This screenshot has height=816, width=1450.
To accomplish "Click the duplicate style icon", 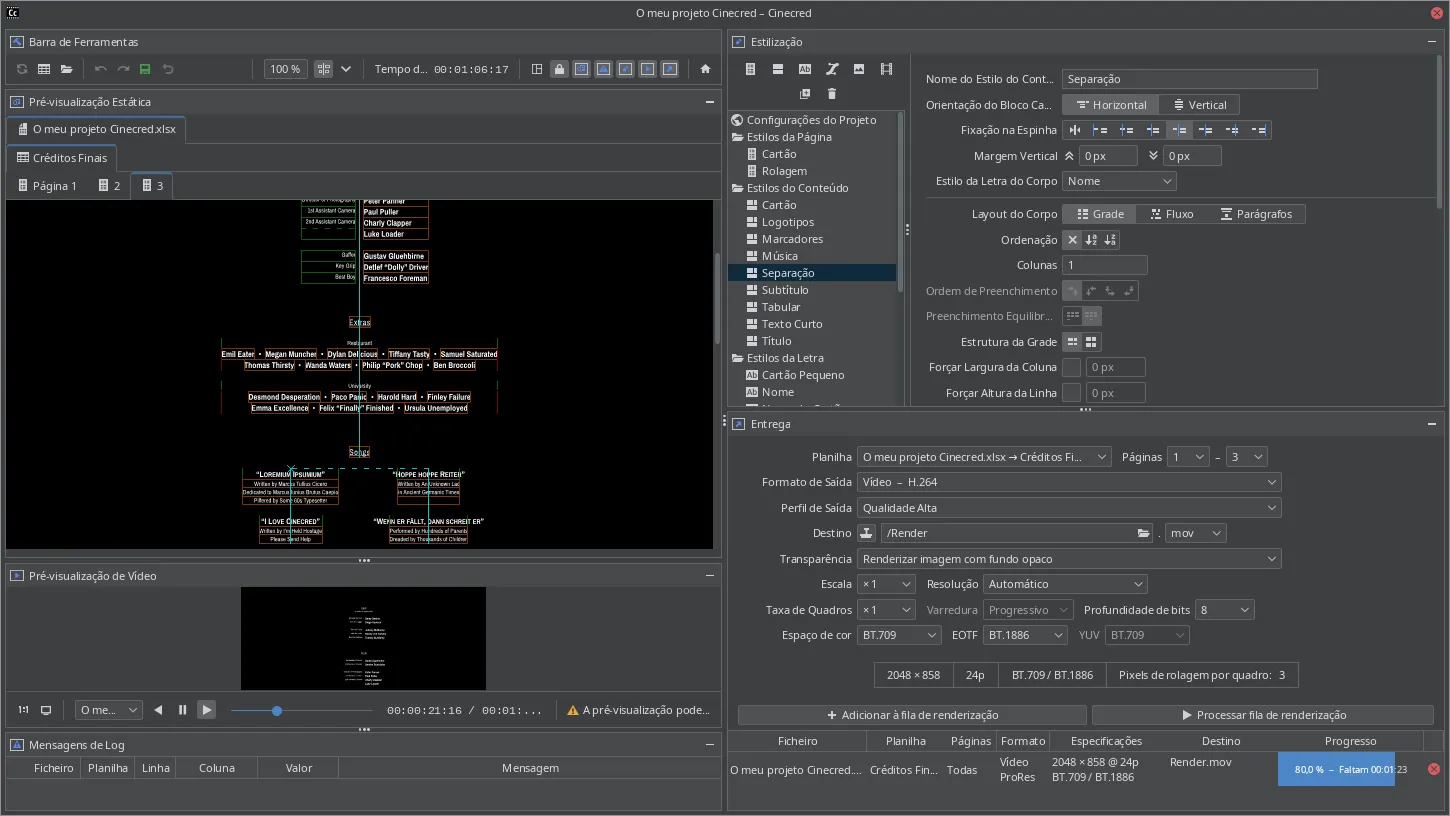I will pyautogui.click(x=804, y=94).
